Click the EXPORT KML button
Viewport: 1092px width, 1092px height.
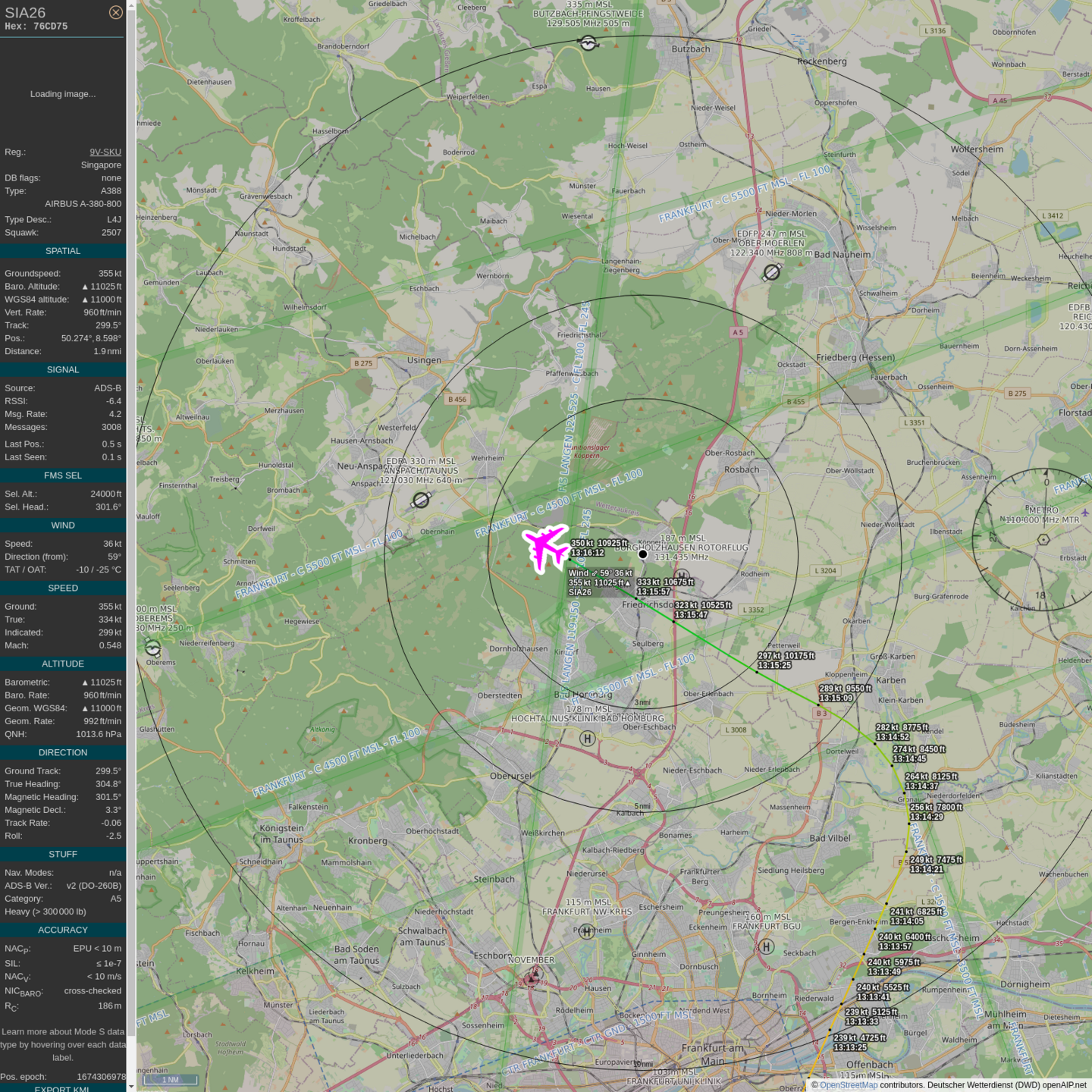tap(62, 1088)
